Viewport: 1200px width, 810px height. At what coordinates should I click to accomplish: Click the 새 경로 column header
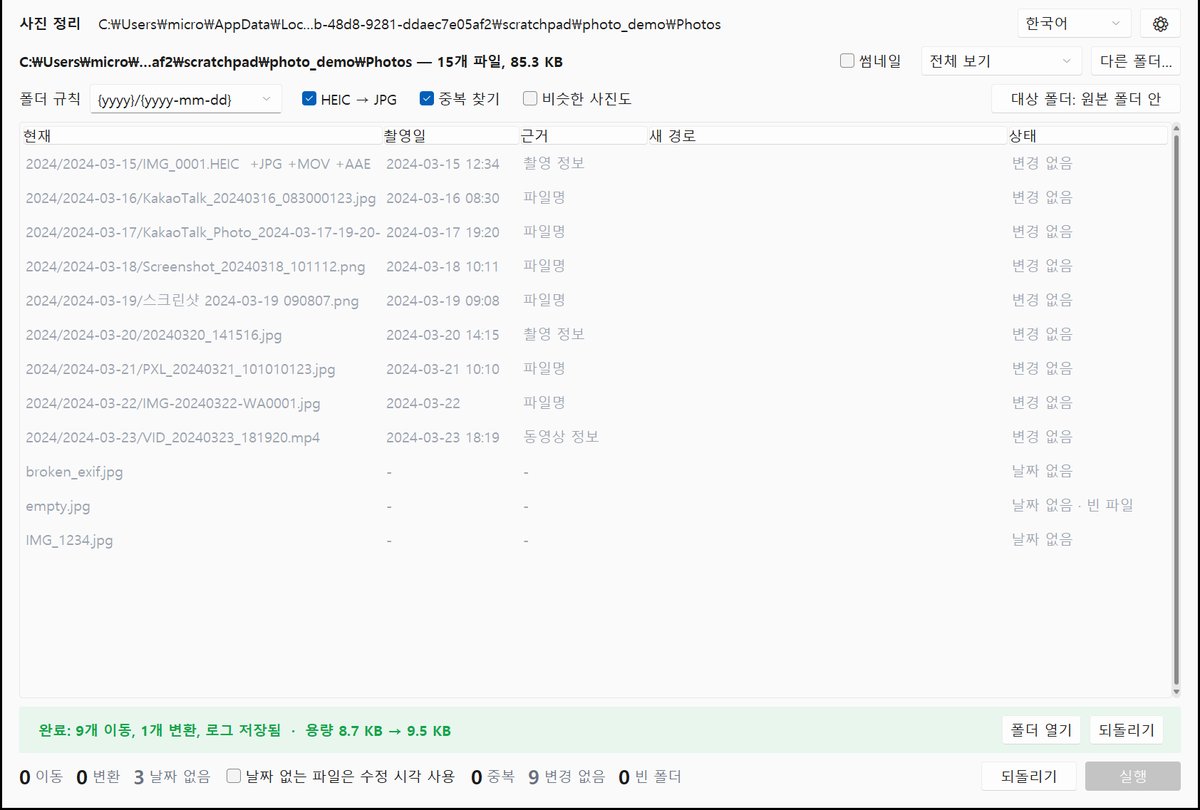click(826, 135)
